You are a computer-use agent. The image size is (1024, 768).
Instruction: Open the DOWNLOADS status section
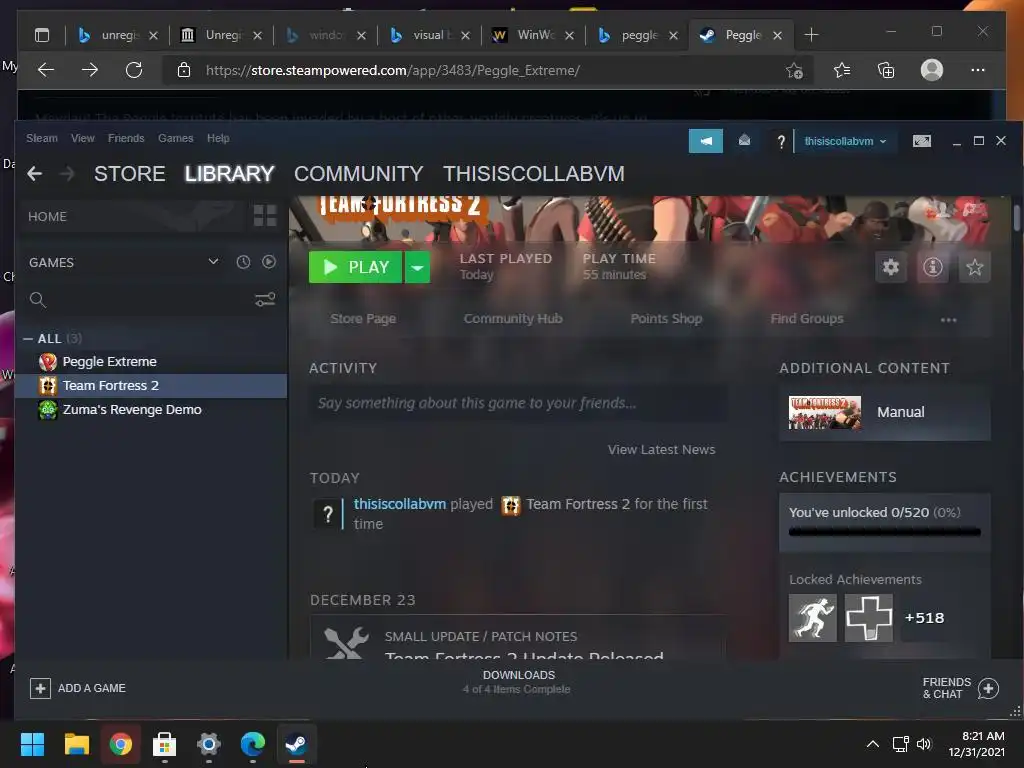tap(518, 682)
